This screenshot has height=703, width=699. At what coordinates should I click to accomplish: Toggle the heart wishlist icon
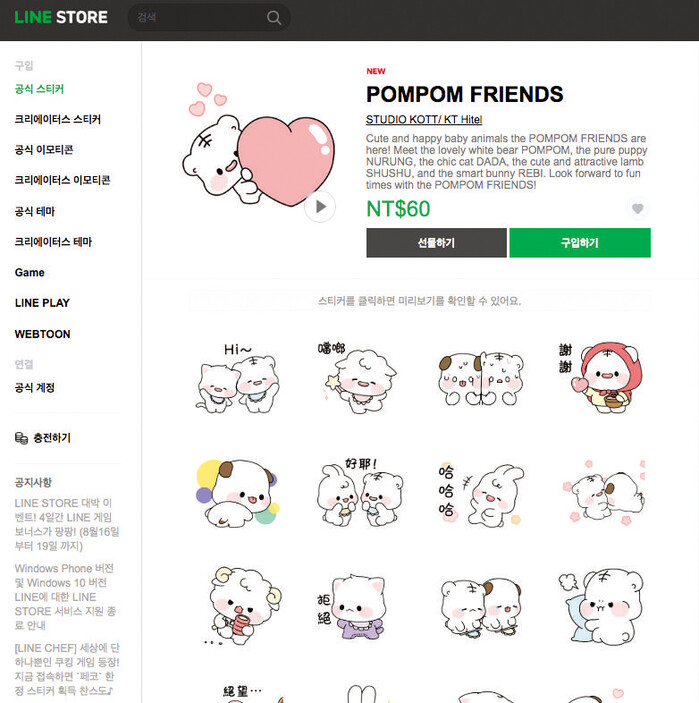(x=638, y=208)
